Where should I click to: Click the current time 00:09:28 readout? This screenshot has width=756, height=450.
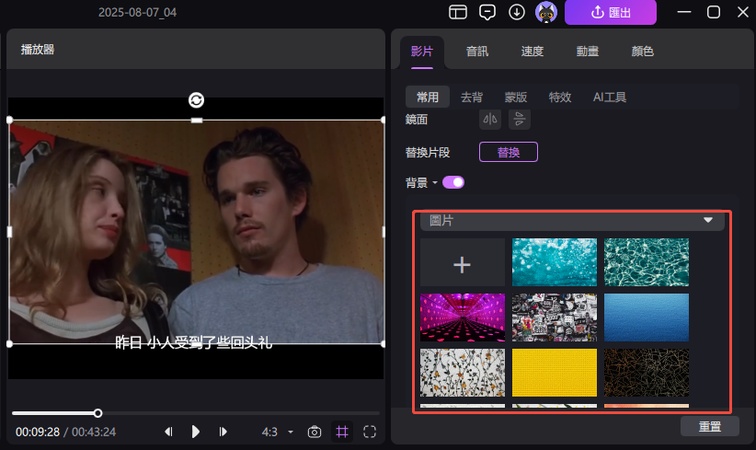pyautogui.click(x=38, y=432)
